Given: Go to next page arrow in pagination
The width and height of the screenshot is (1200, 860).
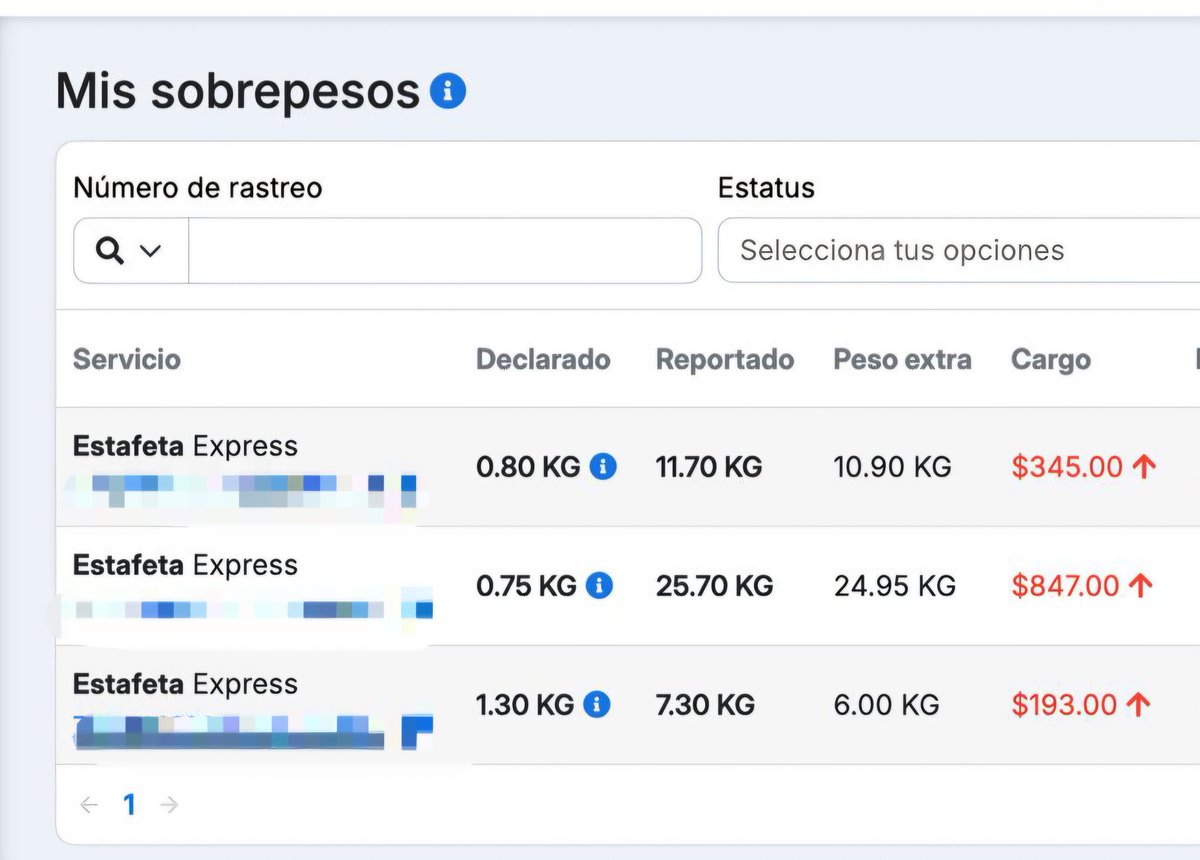Looking at the screenshot, I should point(170,804).
